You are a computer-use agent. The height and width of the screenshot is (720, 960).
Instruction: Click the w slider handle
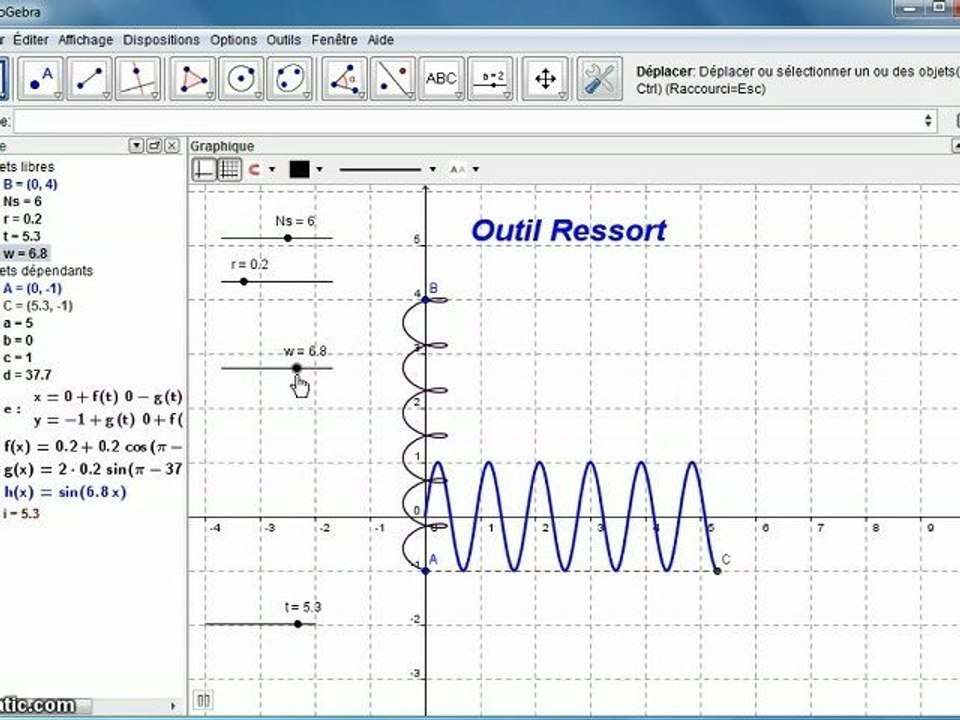pos(297,368)
